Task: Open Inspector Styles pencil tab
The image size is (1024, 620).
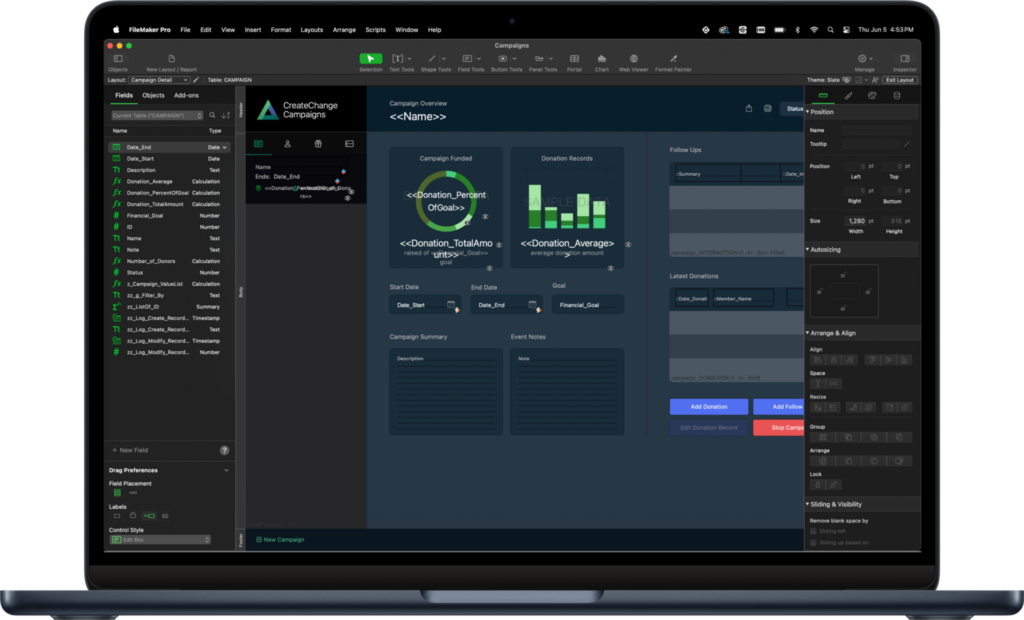Action: [848, 95]
